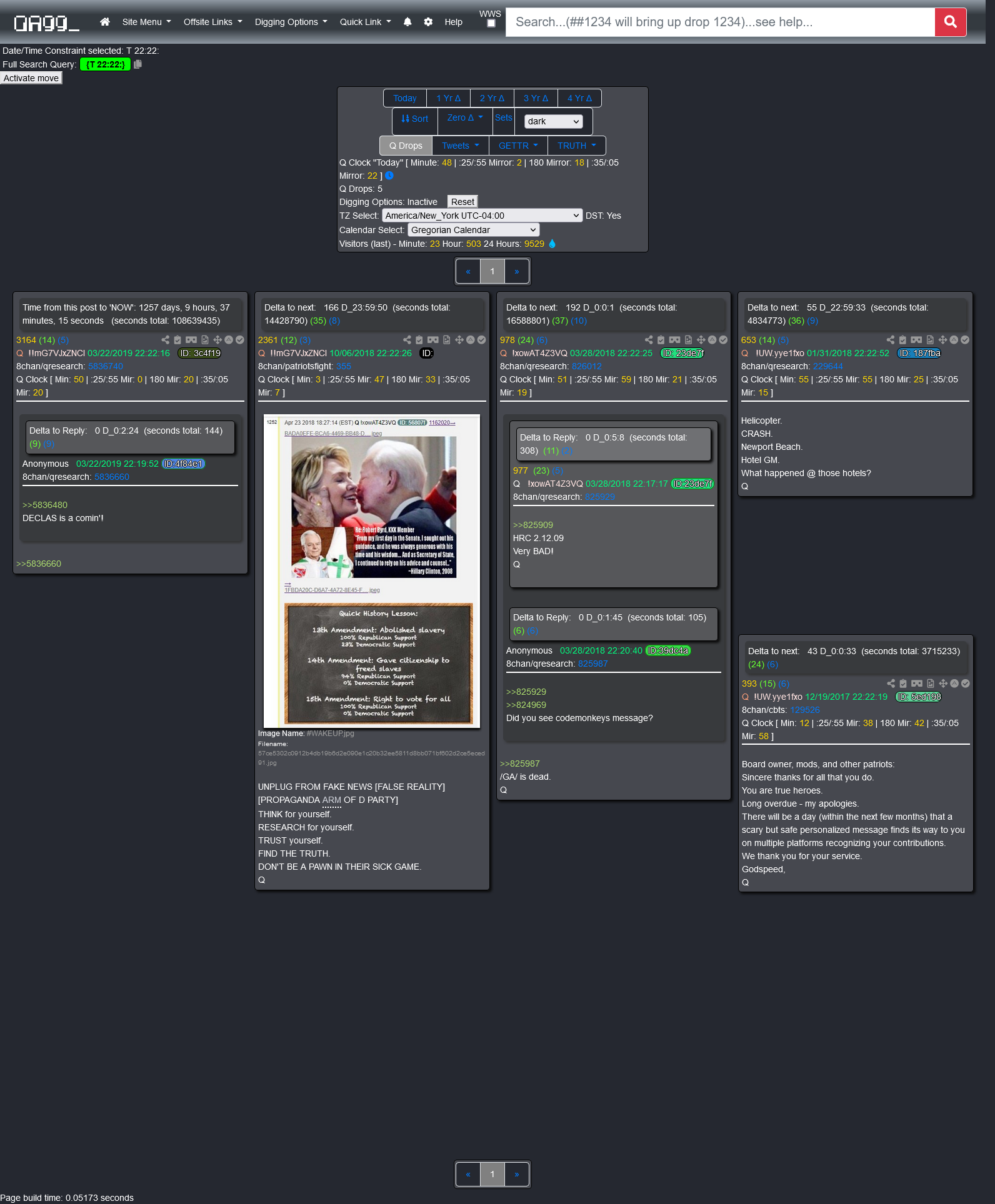
Task: Open the Digging Options dropdown
Action: (x=291, y=22)
